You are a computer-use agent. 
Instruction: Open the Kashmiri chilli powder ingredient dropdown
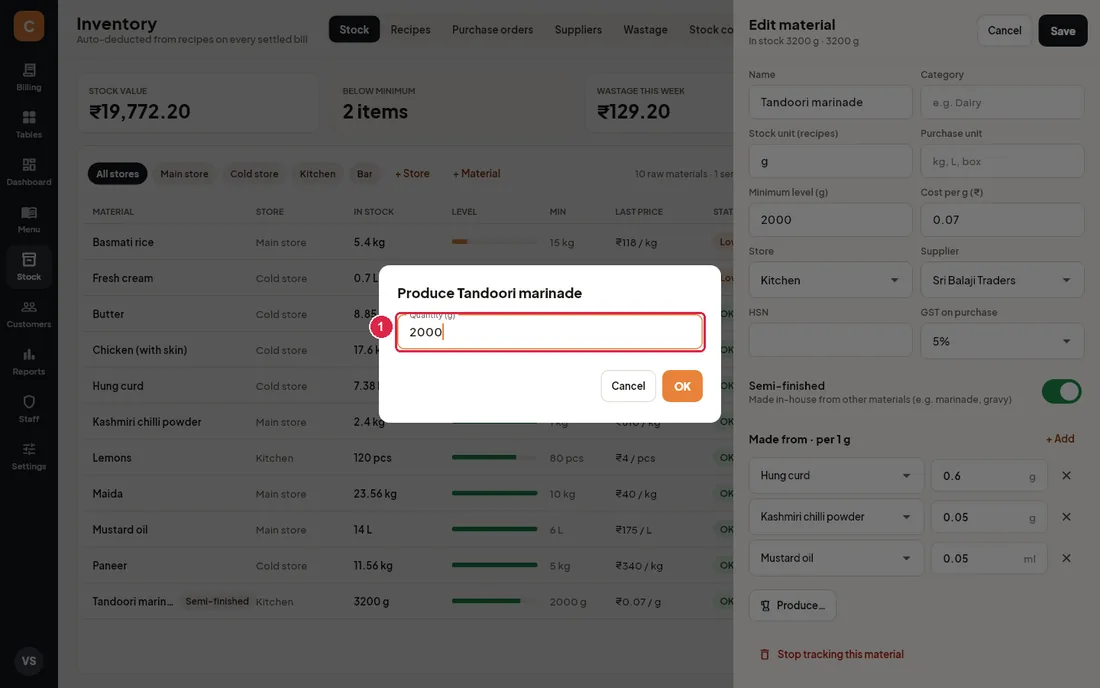pos(836,517)
